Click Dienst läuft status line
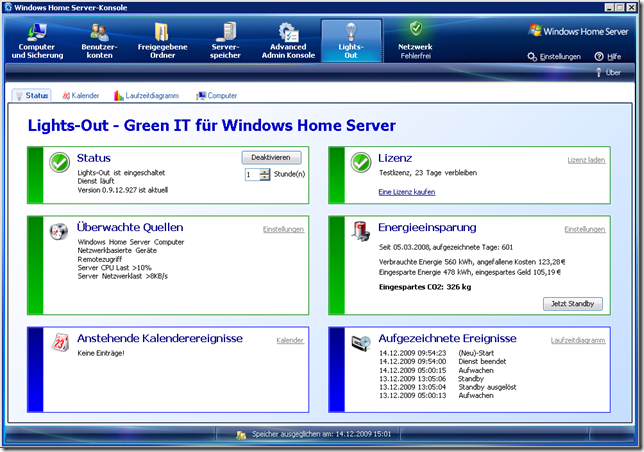This screenshot has height=452, width=644. 96,181
